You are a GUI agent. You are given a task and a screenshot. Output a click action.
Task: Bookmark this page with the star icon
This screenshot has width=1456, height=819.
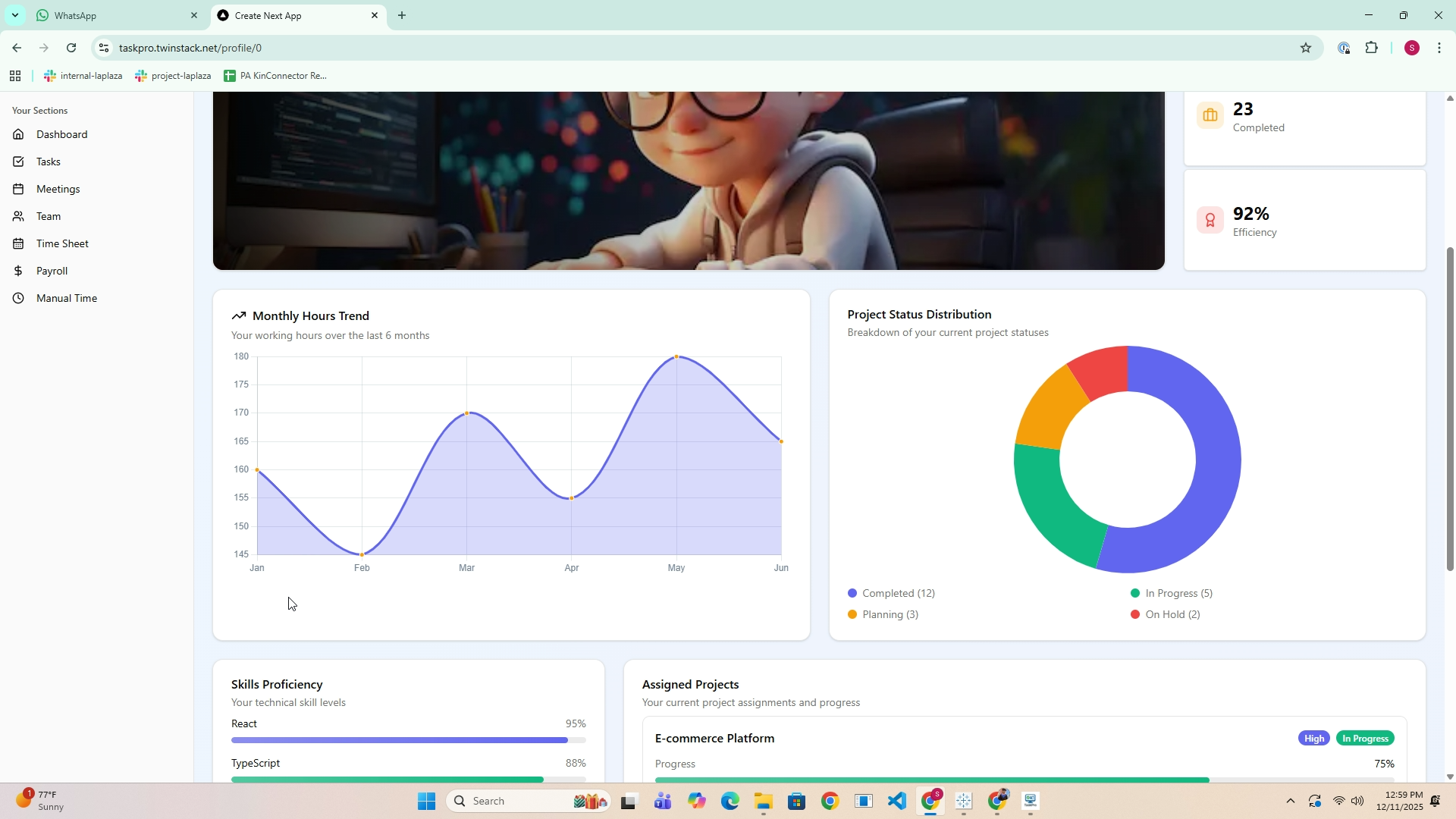pos(1305,48)
